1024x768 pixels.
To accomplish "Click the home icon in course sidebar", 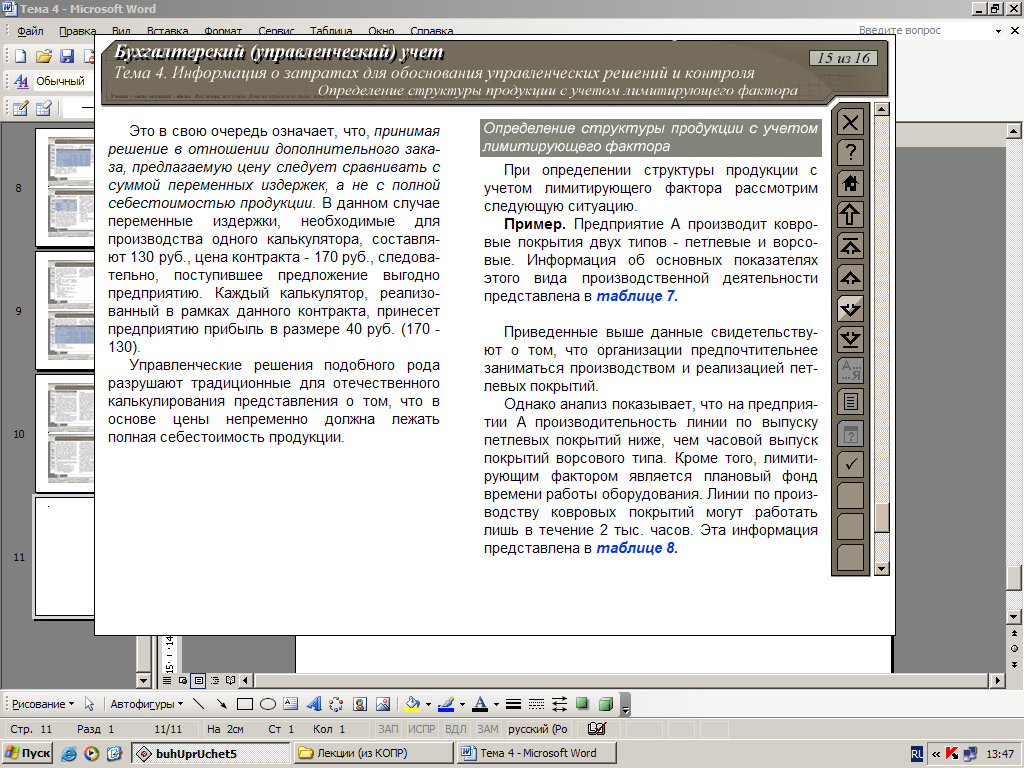I will point(850,184).
